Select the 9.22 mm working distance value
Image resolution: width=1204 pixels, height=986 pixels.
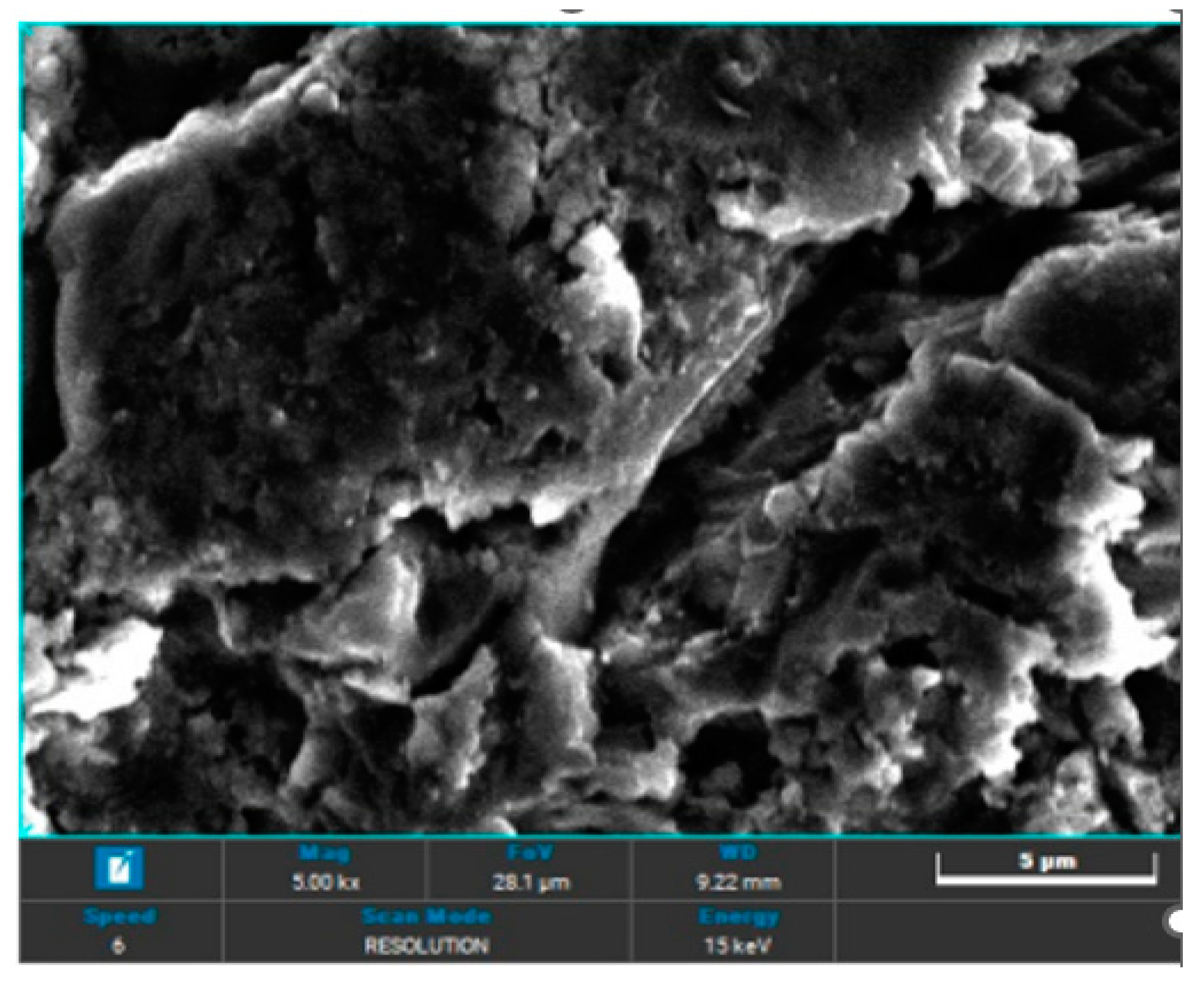(738, 883)
